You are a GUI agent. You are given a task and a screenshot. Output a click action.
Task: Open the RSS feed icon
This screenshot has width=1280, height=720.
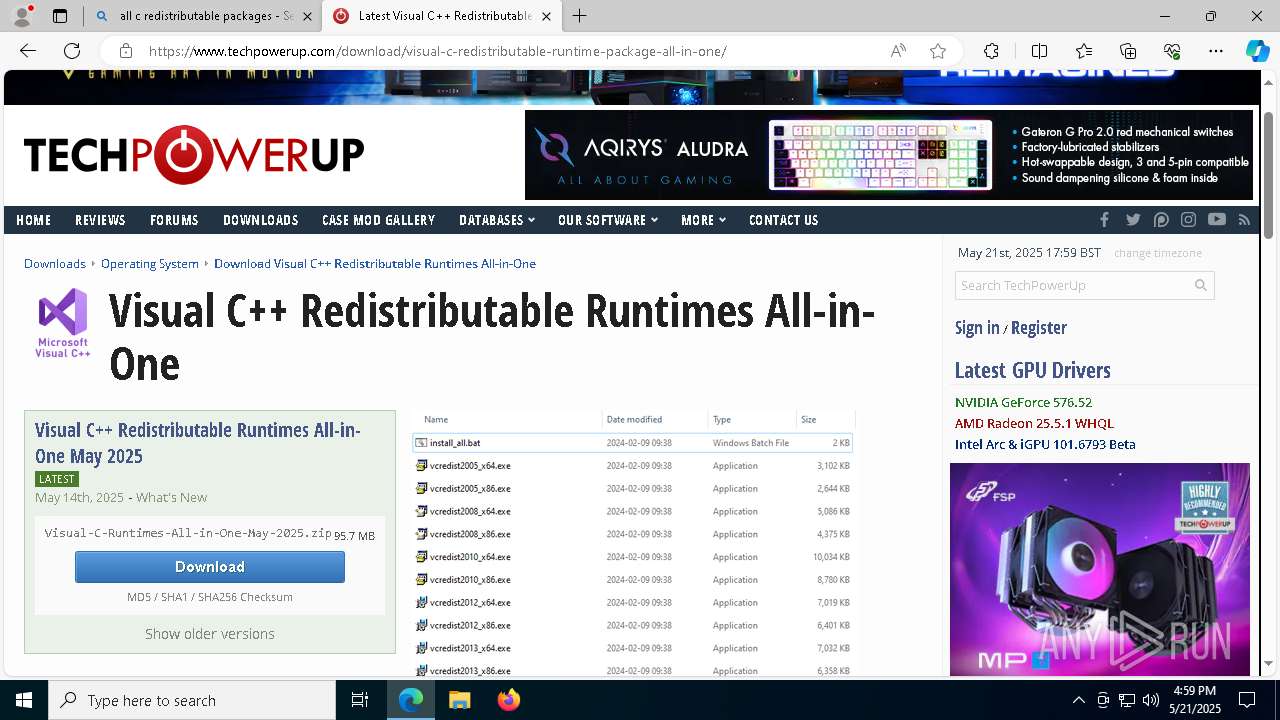[x=1244, y=220]
